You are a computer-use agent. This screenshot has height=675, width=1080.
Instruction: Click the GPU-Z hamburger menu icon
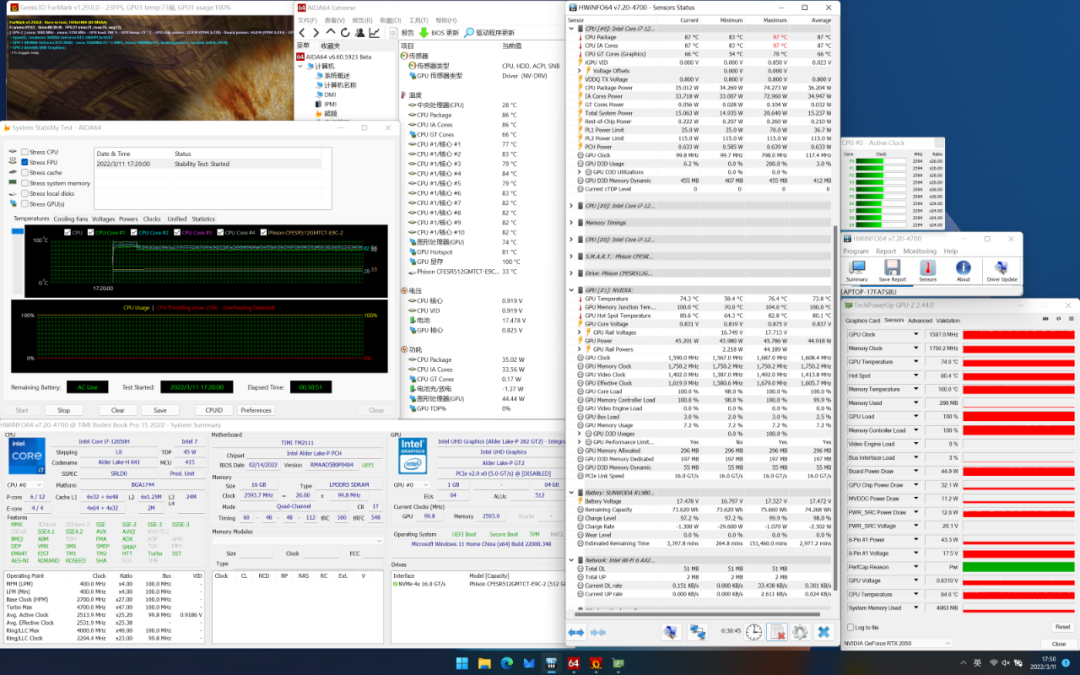point(1071,319)
